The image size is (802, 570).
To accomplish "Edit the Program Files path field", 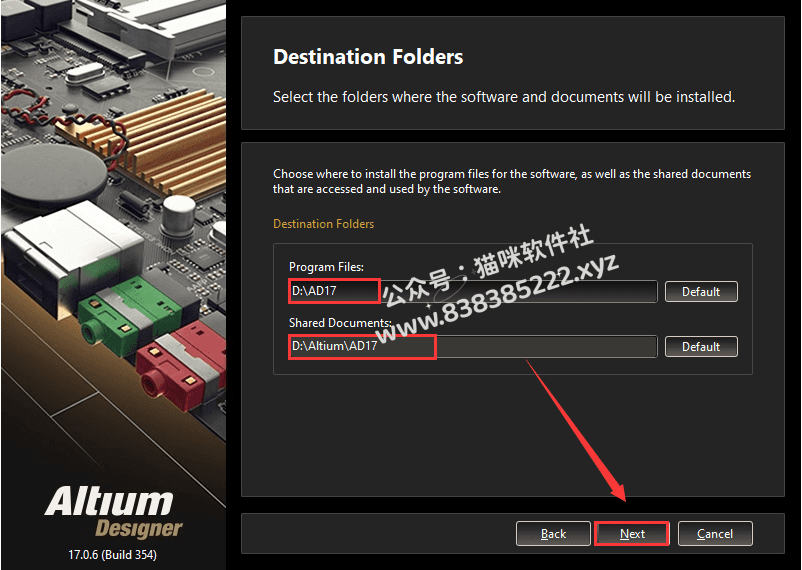I will point(473,291).
